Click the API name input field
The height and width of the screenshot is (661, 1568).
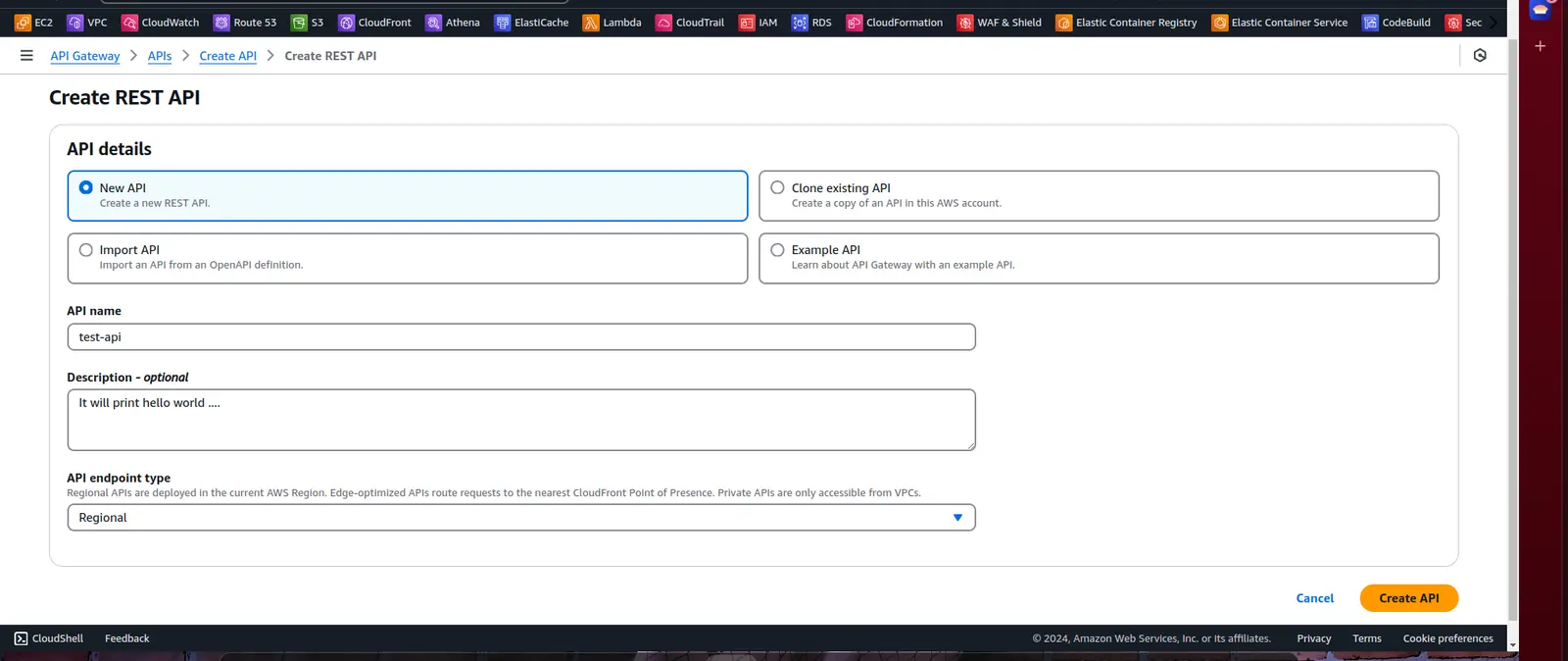521,337
